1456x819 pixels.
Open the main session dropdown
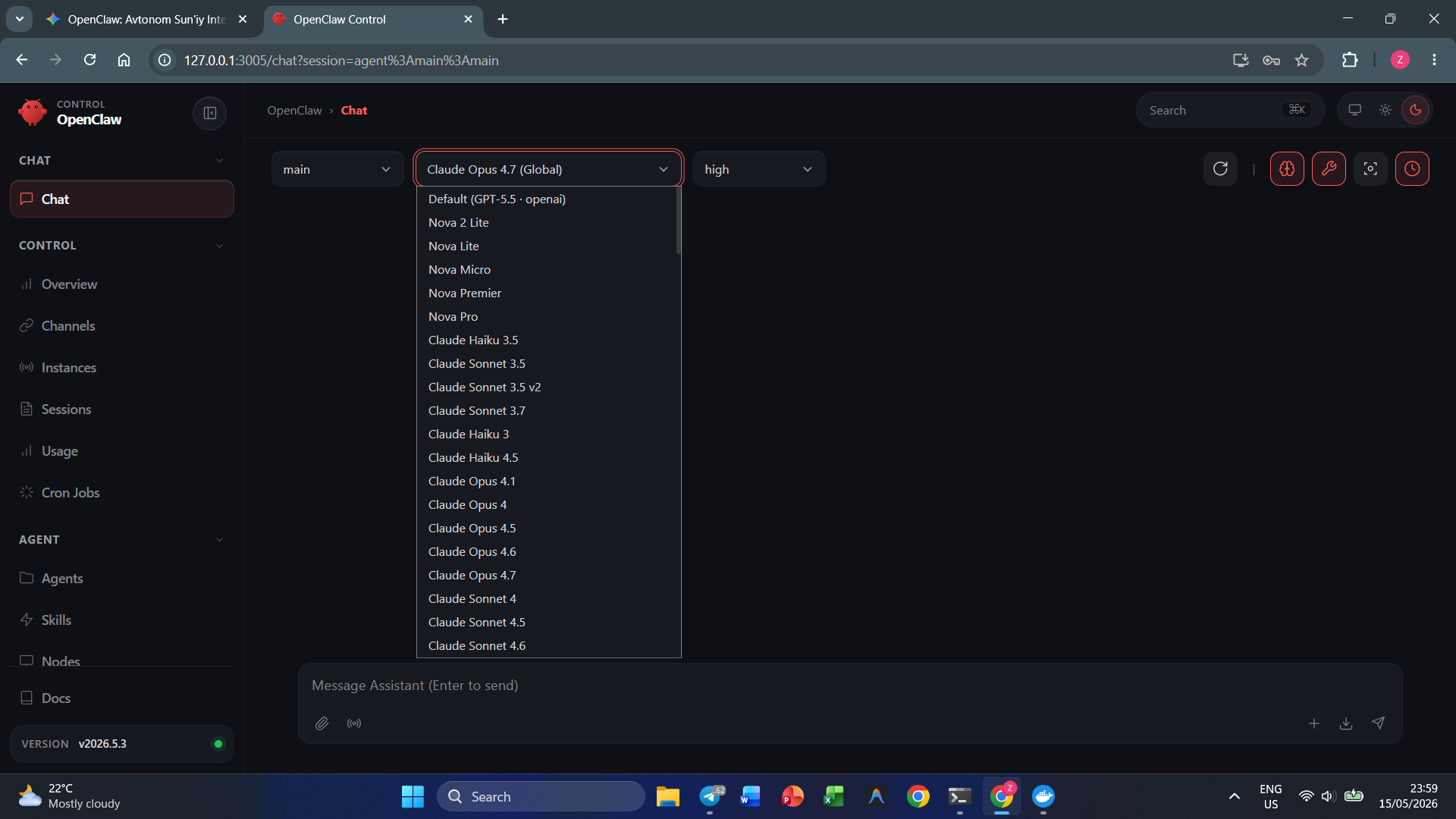coord(337,169)
